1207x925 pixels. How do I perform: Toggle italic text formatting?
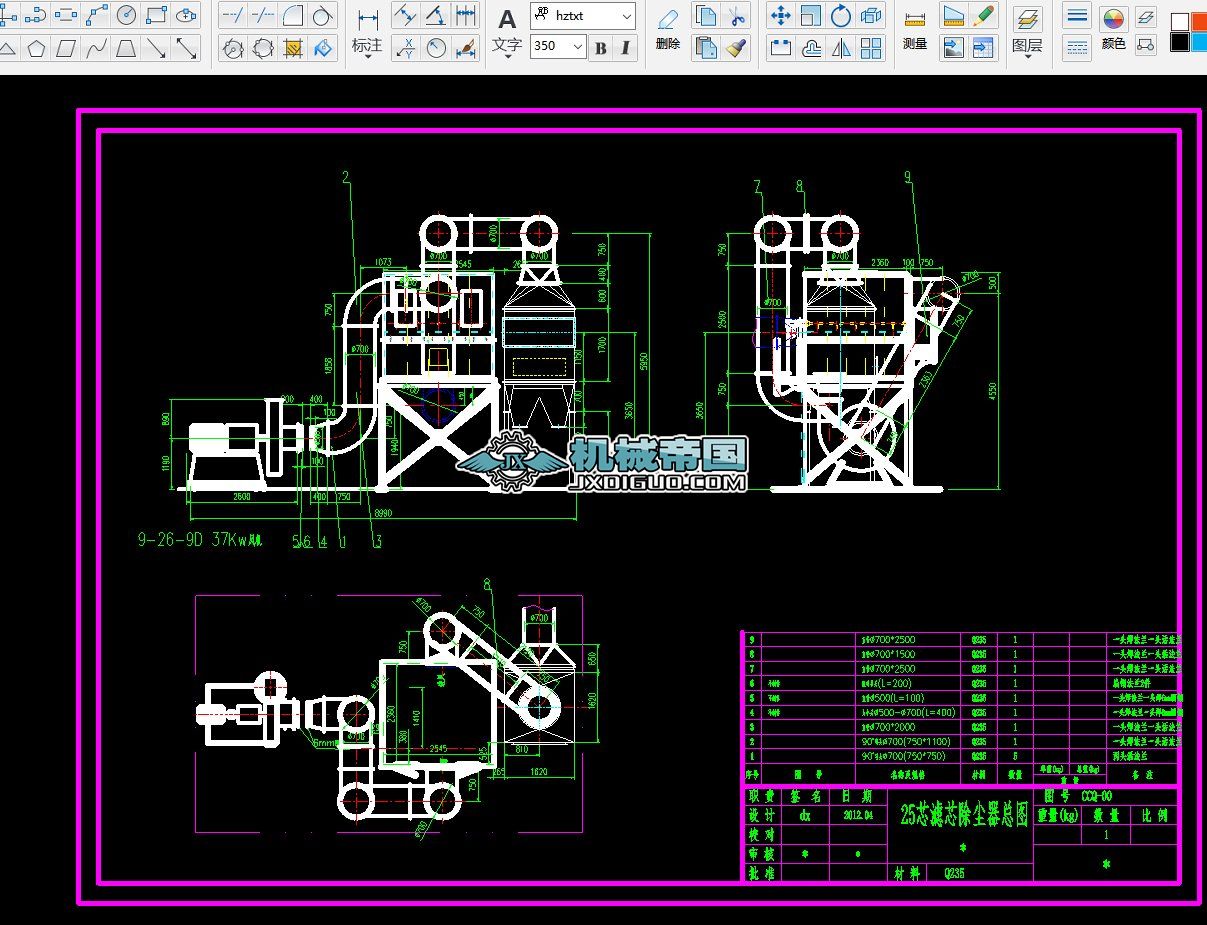click(626, 47)
